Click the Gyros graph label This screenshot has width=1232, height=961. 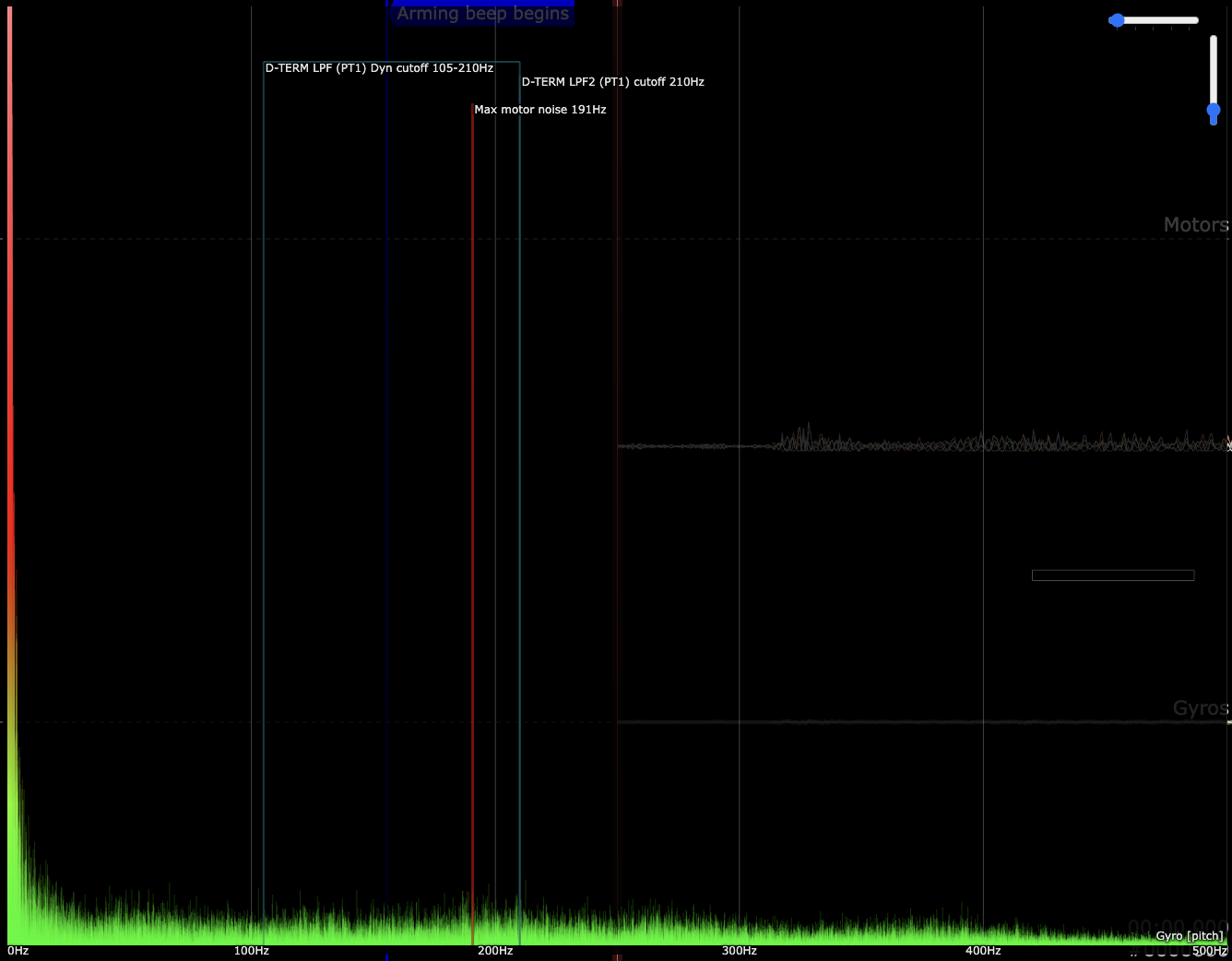pyautogui.click(x=1200, y=708)
